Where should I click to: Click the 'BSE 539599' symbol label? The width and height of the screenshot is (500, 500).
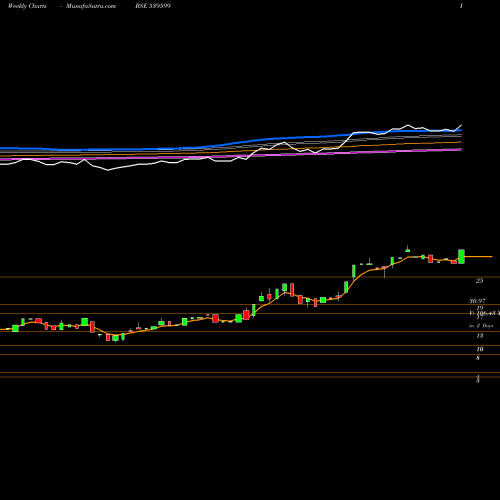tap(153, 6)
